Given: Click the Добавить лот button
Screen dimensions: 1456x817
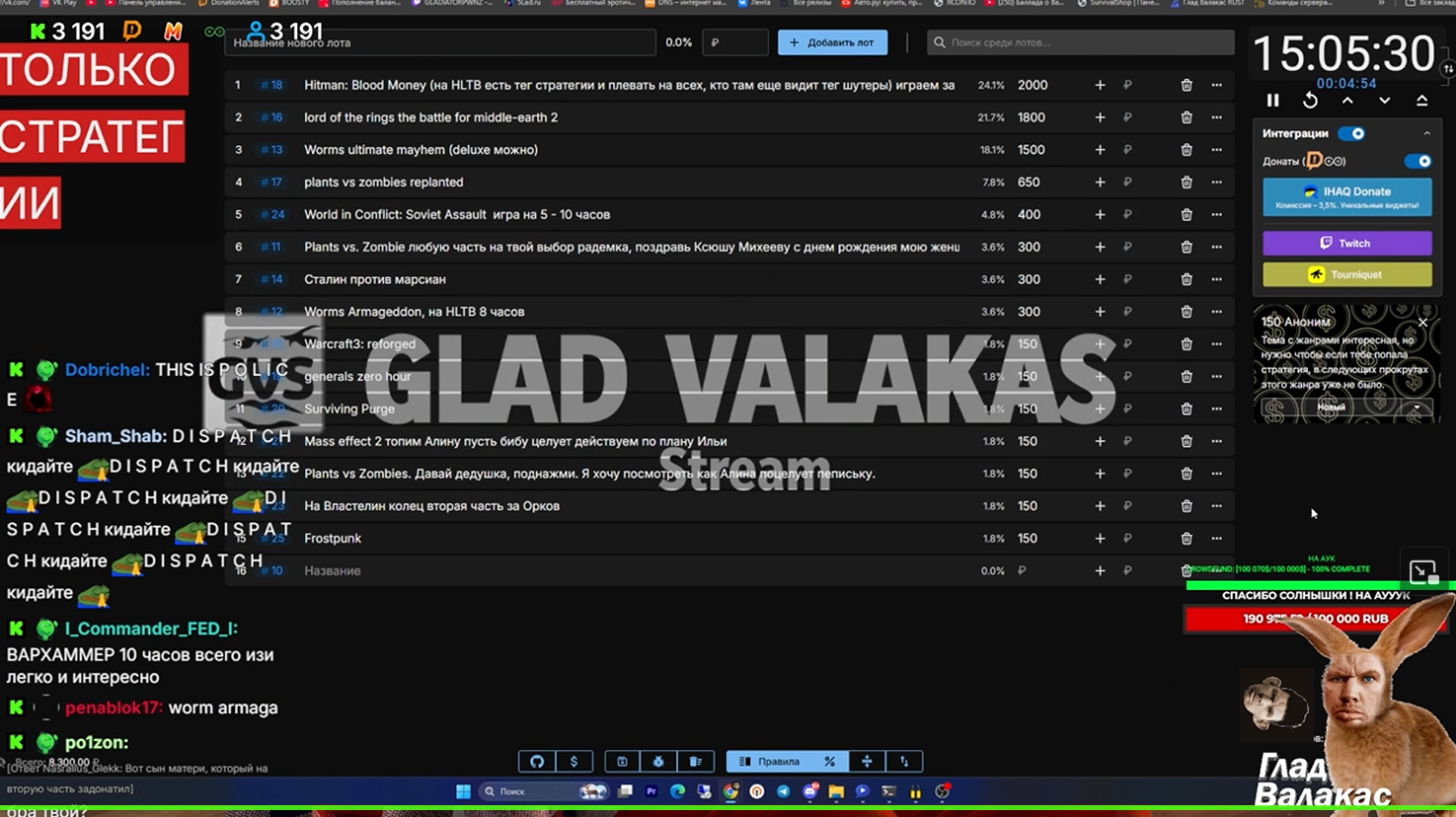Looking at the screenshot, I should pos(832,42).
